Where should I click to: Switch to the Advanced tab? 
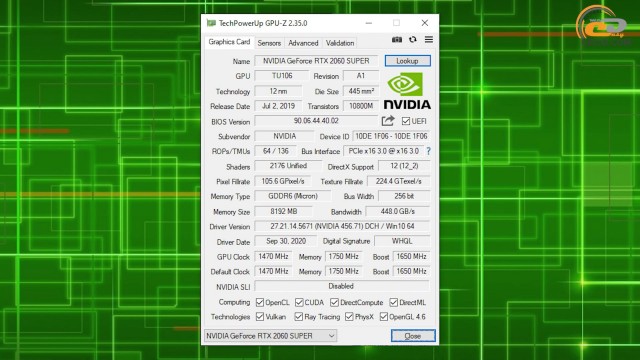[x=303, y=43]
